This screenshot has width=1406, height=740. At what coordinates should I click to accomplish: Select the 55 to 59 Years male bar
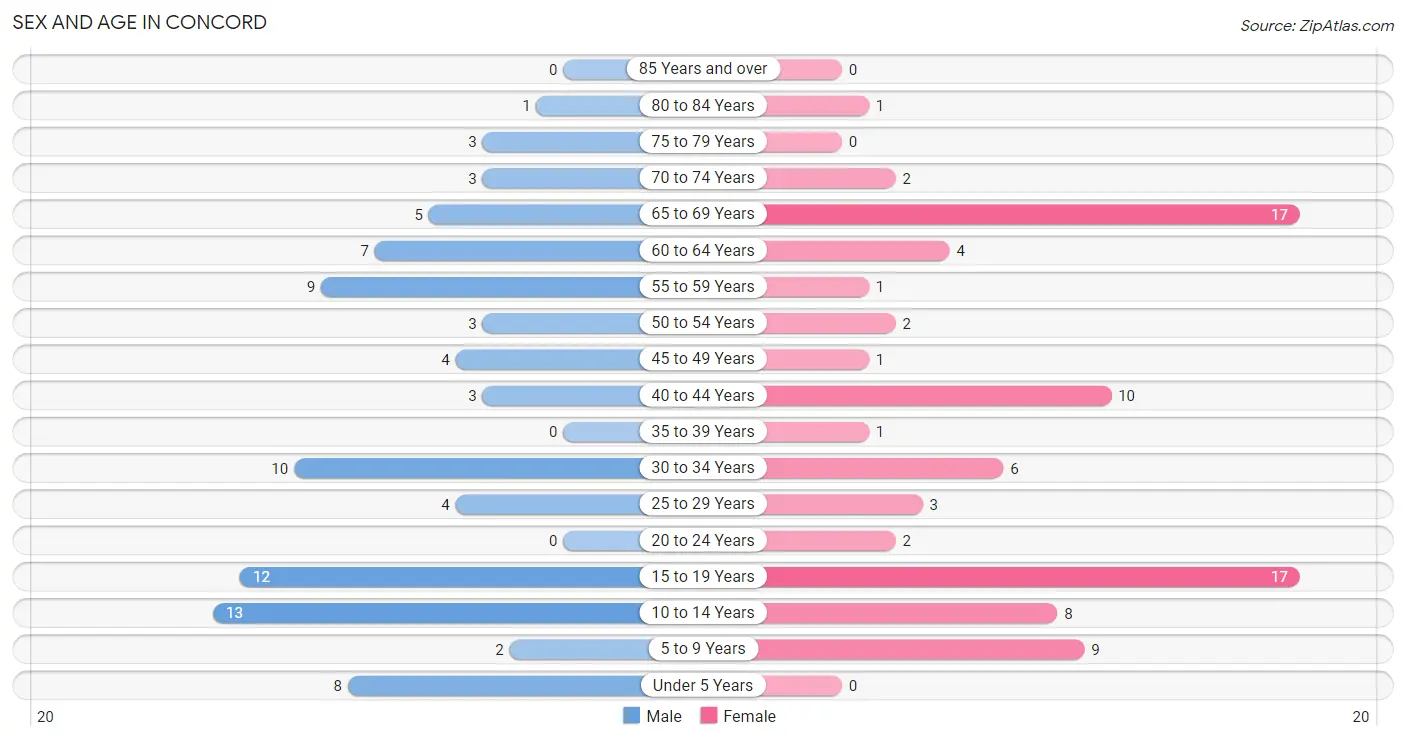point(482,287)
